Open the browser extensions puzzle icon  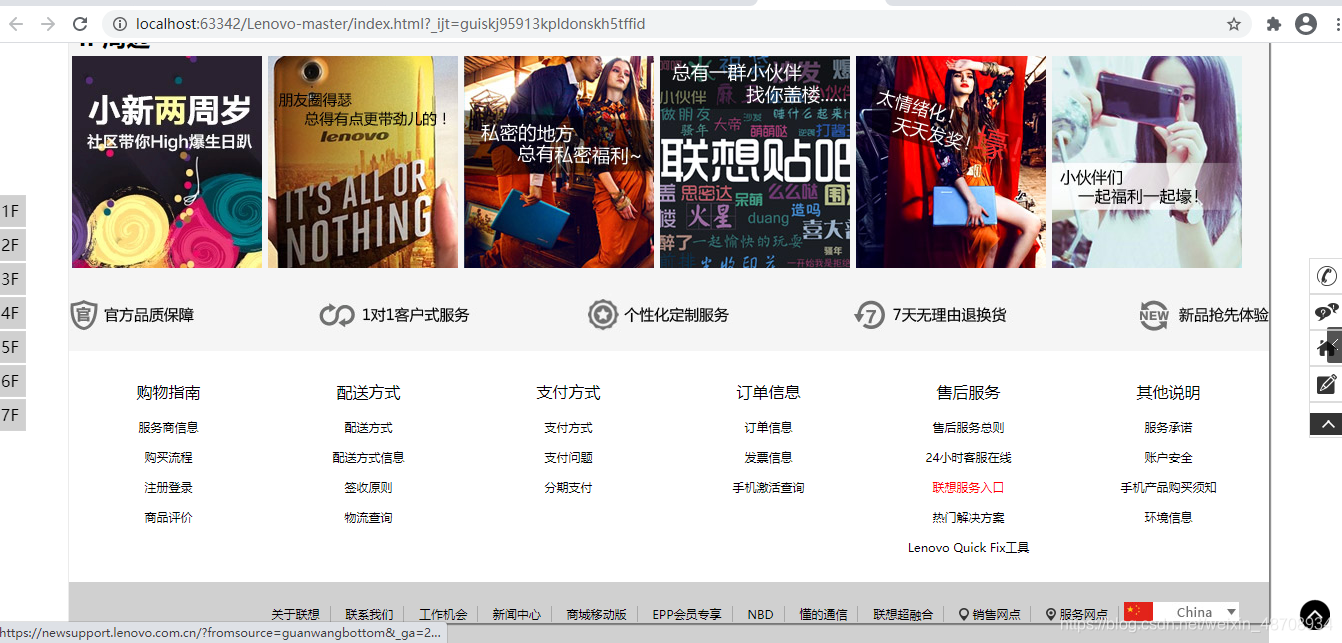[1274, 24]
